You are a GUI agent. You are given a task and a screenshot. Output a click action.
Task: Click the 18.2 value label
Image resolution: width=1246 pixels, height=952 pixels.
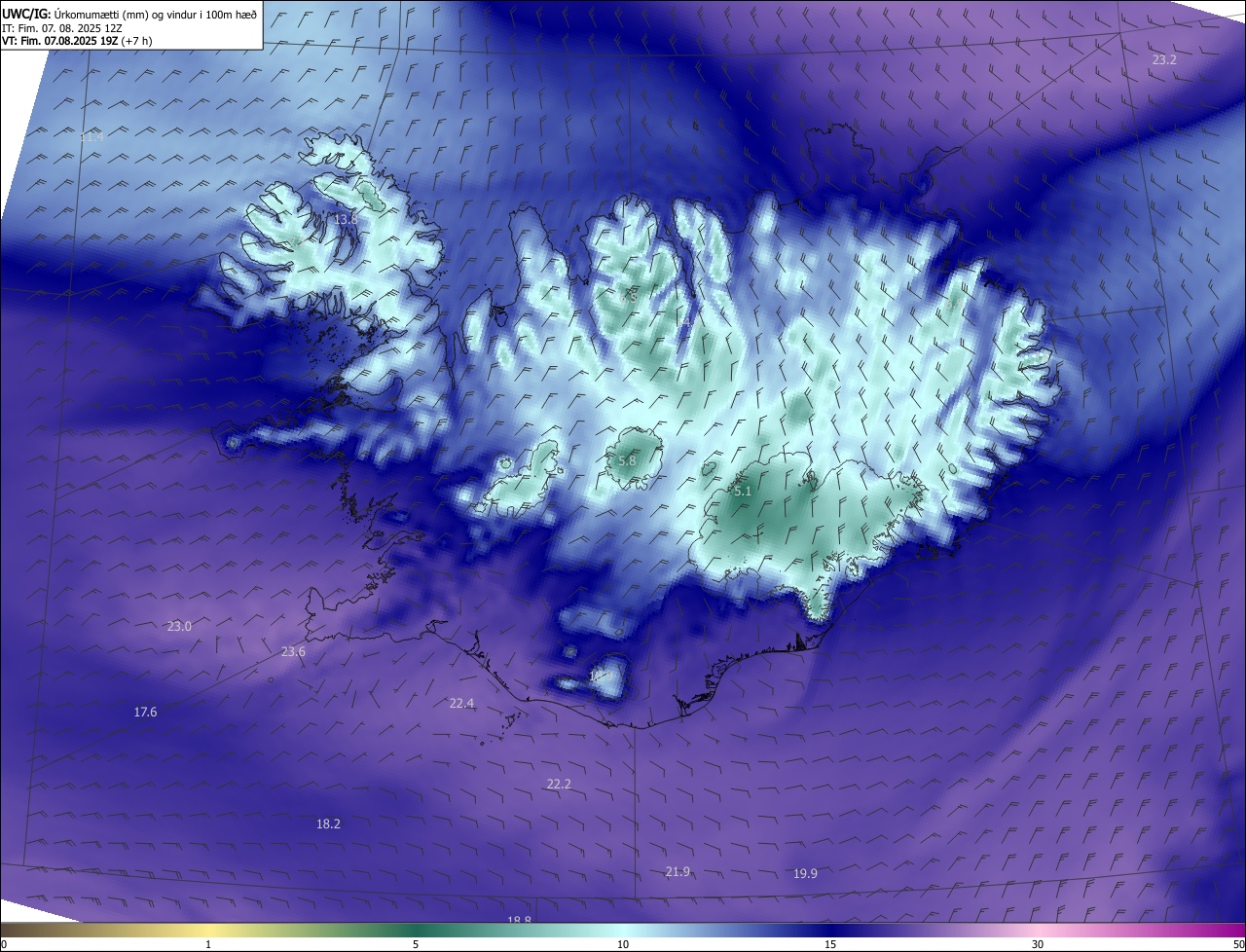coord(329,824)
